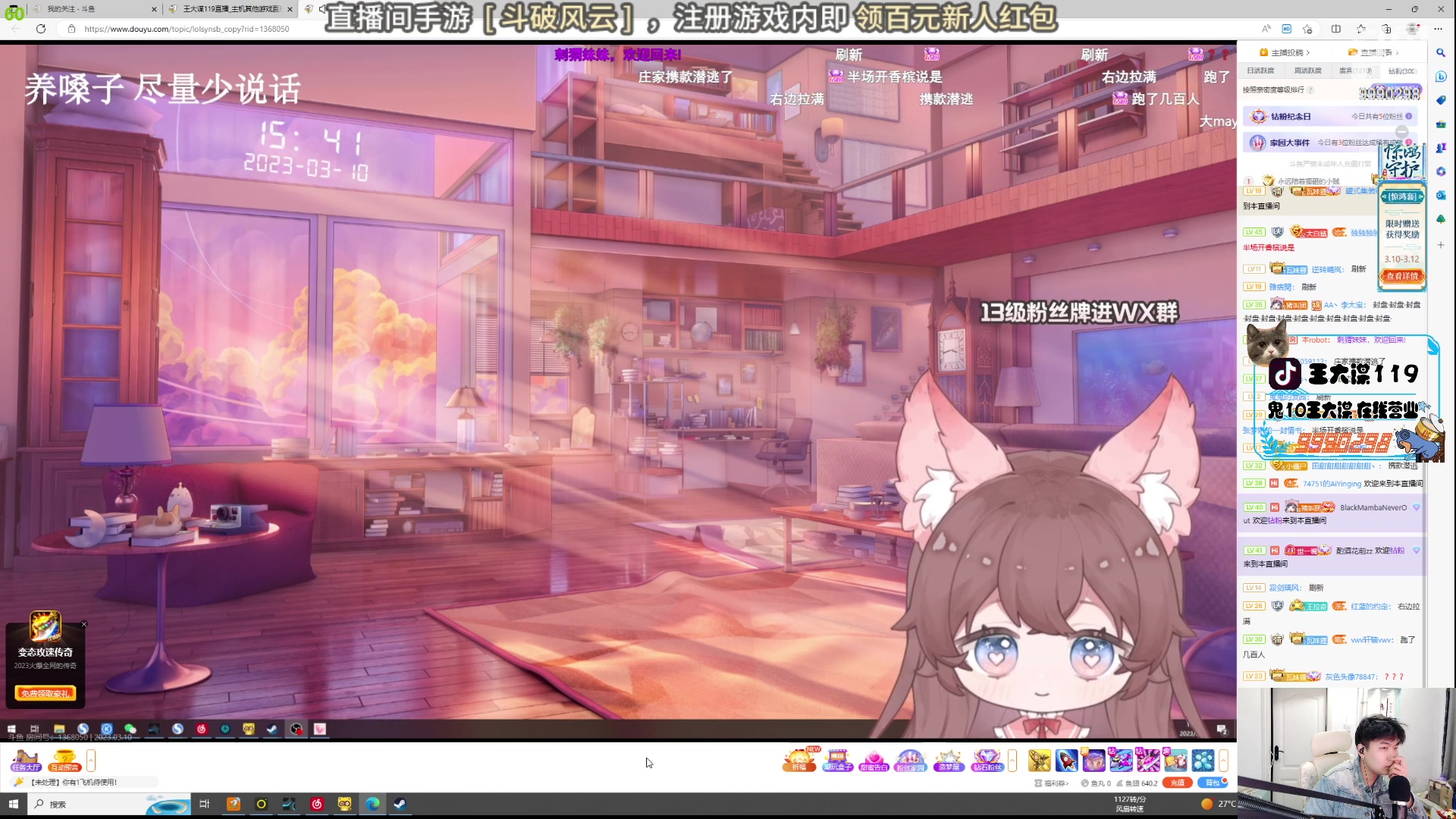Open shopping tag icon in Edge sidebar
The image size is (1456, 819).
[x=1441, y=100]
